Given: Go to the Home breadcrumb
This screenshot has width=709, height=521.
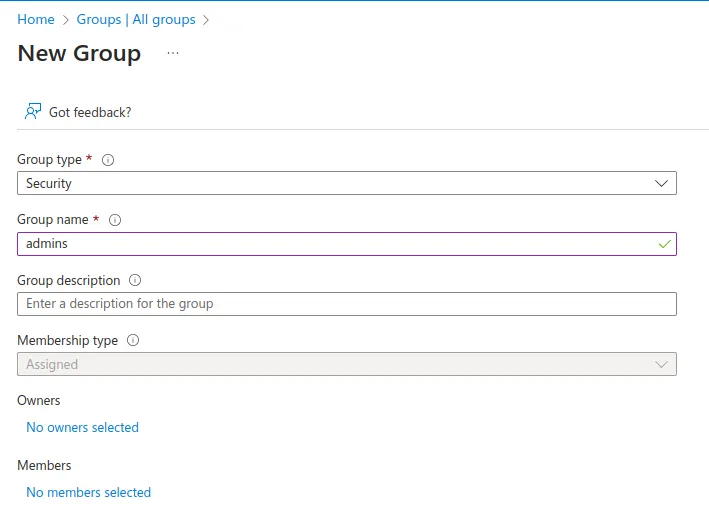Looking at the screenshot, I should [x=36, y=20].
